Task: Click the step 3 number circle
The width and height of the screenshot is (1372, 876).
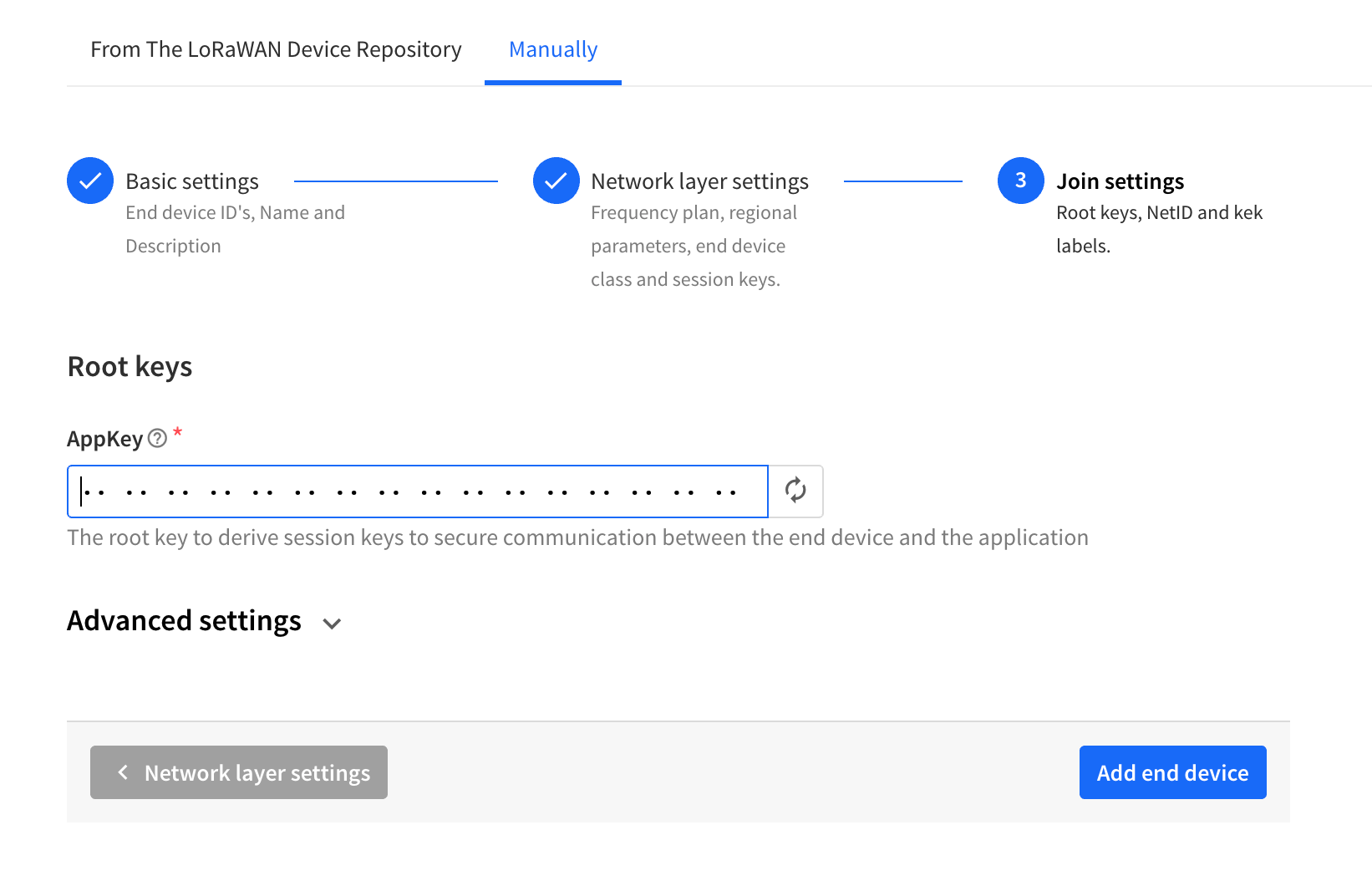Action: tap(1020, 181)
